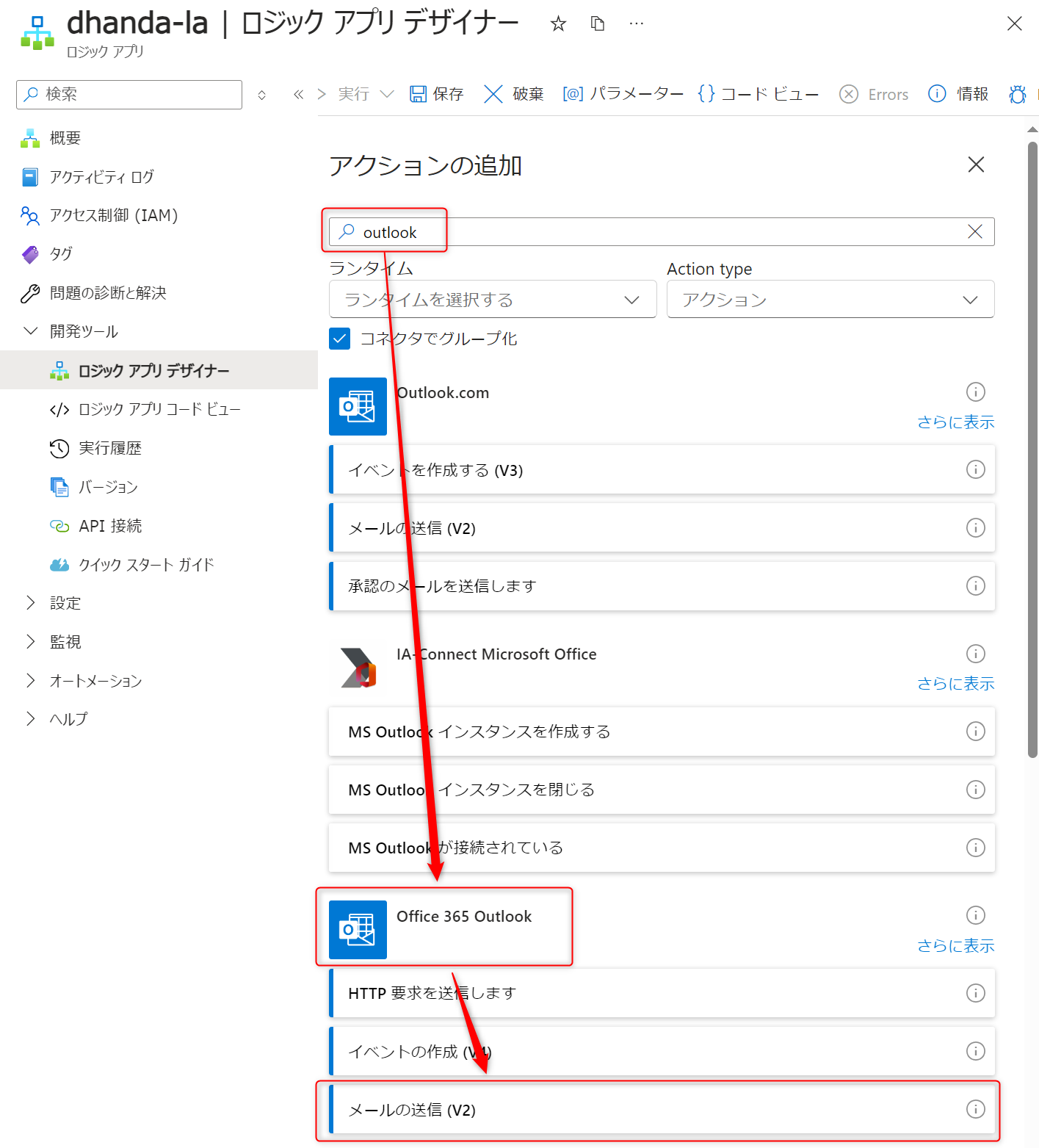Viewport: 1039px width, 1148px height.
Task: Click the bug icon in the toolbar
Action: pos(1017,94)
